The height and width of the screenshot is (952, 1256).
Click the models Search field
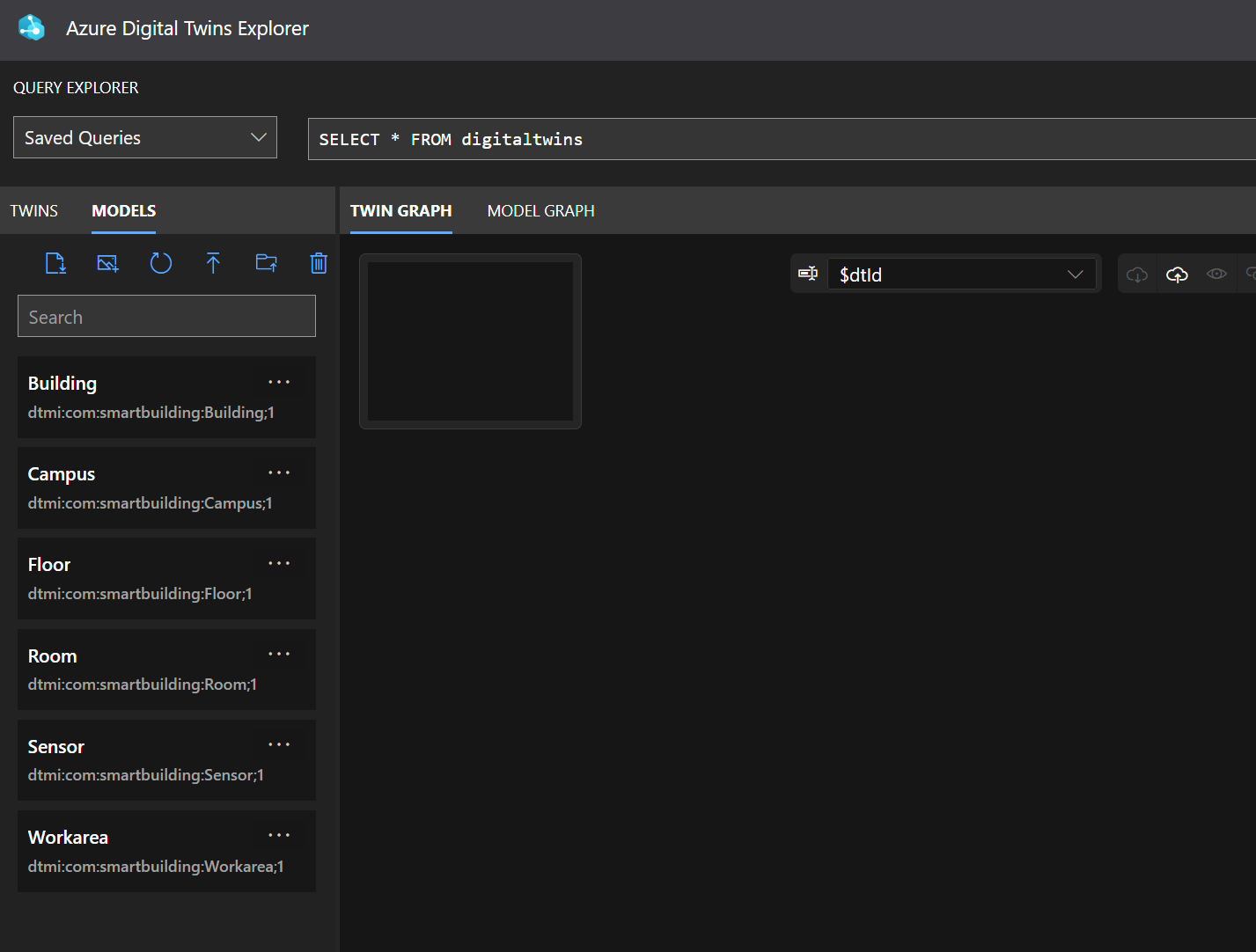[x=166, y=316]
